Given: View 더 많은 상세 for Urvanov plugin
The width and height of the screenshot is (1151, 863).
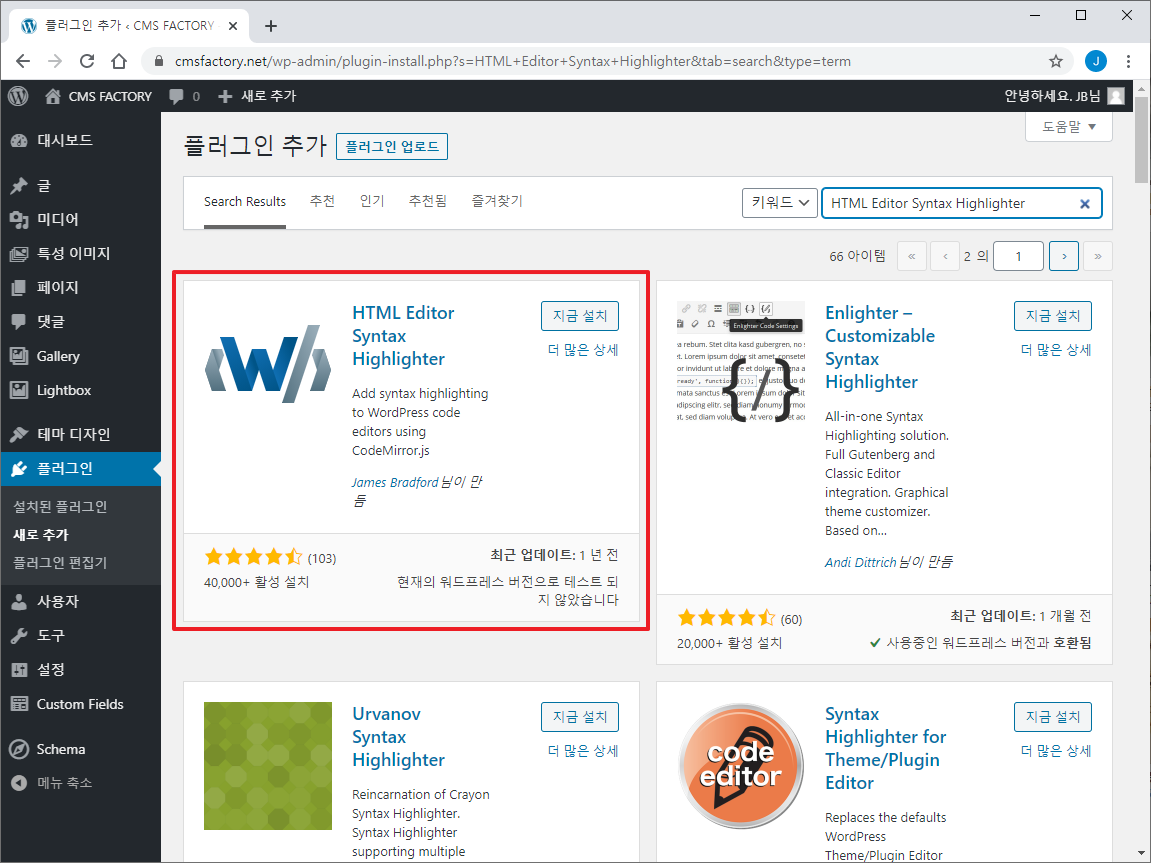Looking at the screenshot, I should coord(583,751).
